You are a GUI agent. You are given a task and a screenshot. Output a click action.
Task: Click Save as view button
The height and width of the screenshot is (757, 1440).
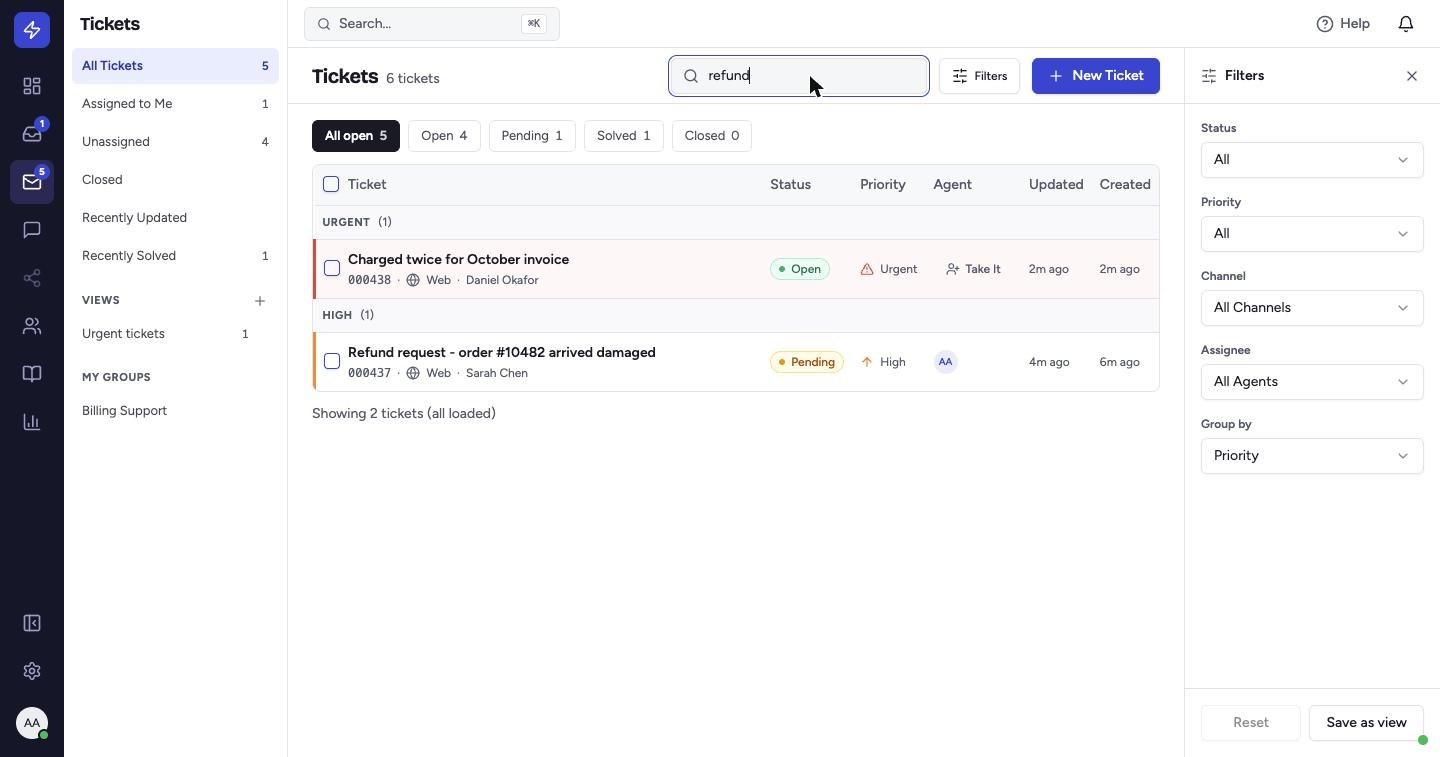[x=1366, y=723]
